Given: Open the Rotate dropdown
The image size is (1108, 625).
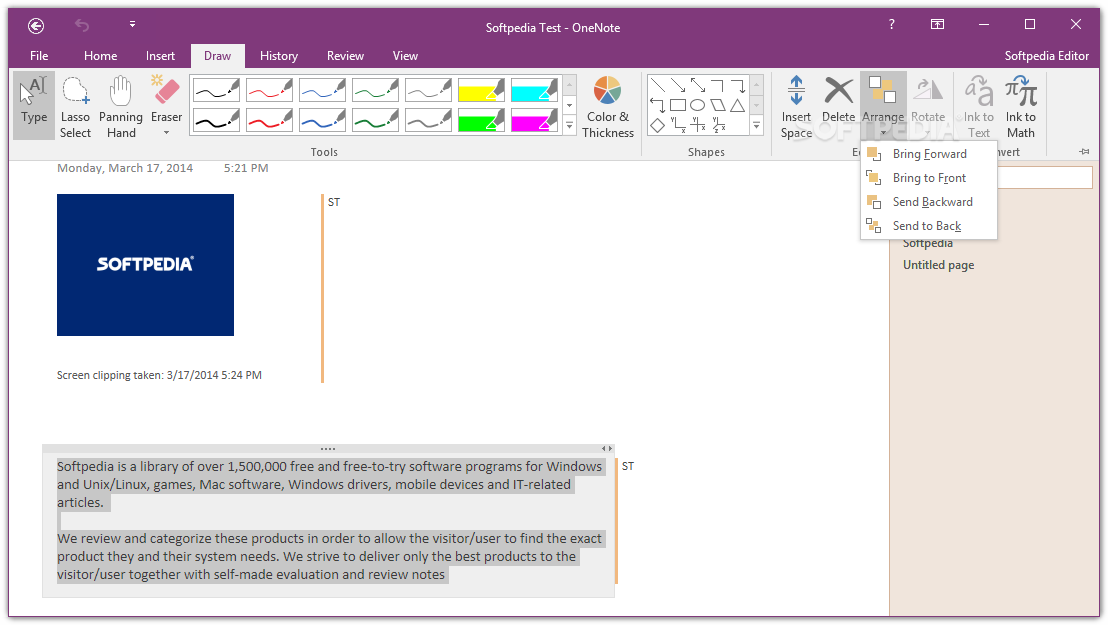Looking at the screenshot, I should pos(928,106).
